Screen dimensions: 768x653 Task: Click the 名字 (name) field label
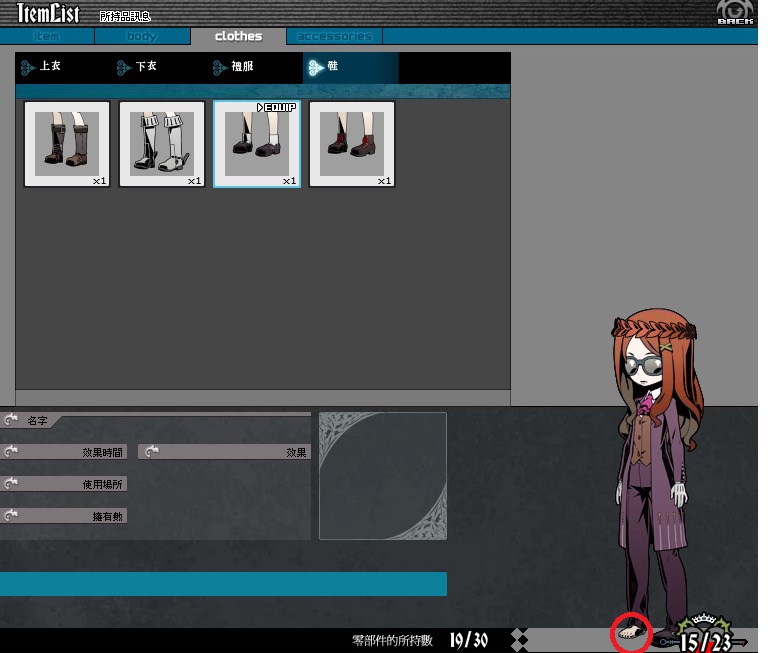[x=40, y=421]
